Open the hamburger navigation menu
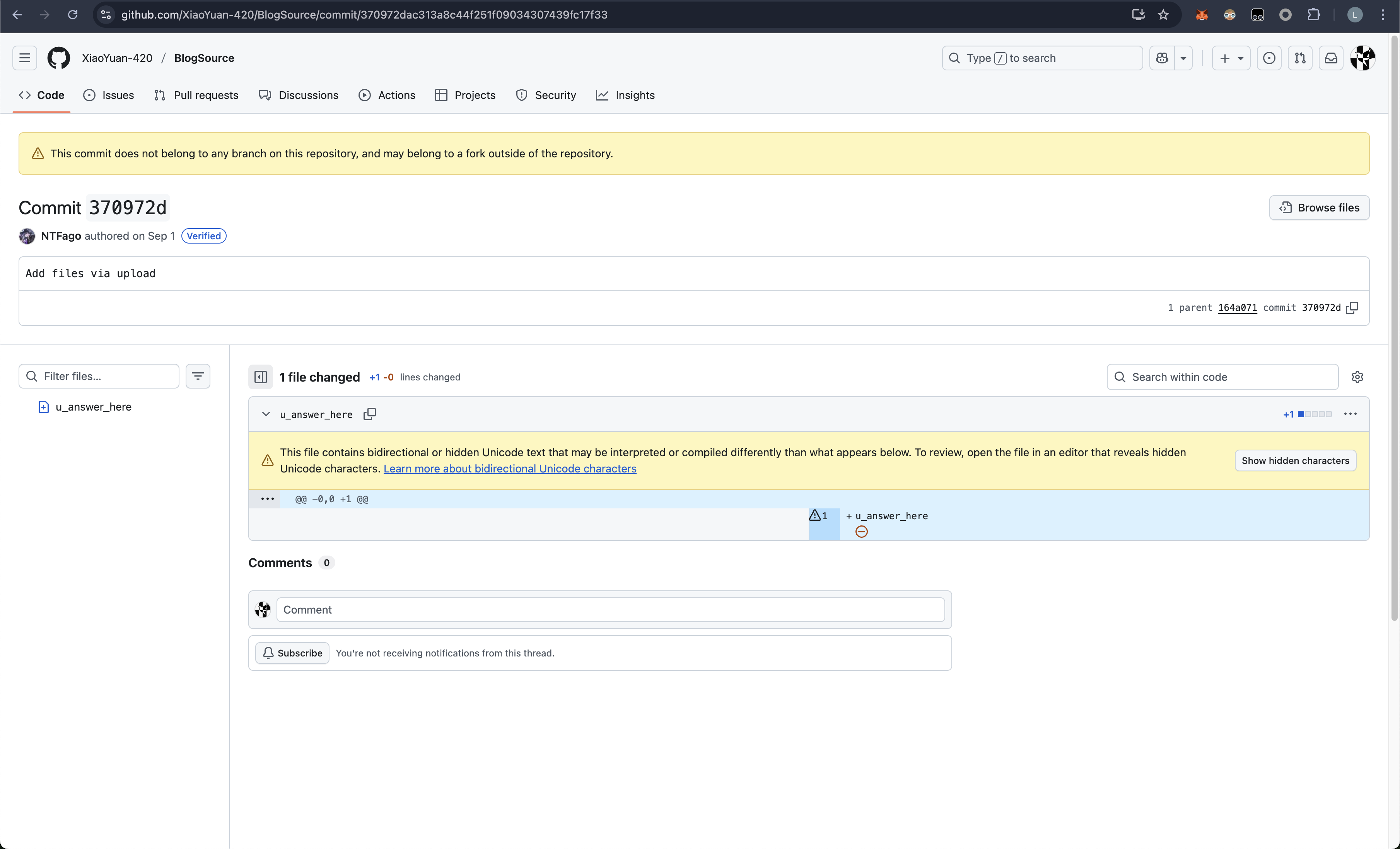The image size is (1400, 849). (24, 58)
